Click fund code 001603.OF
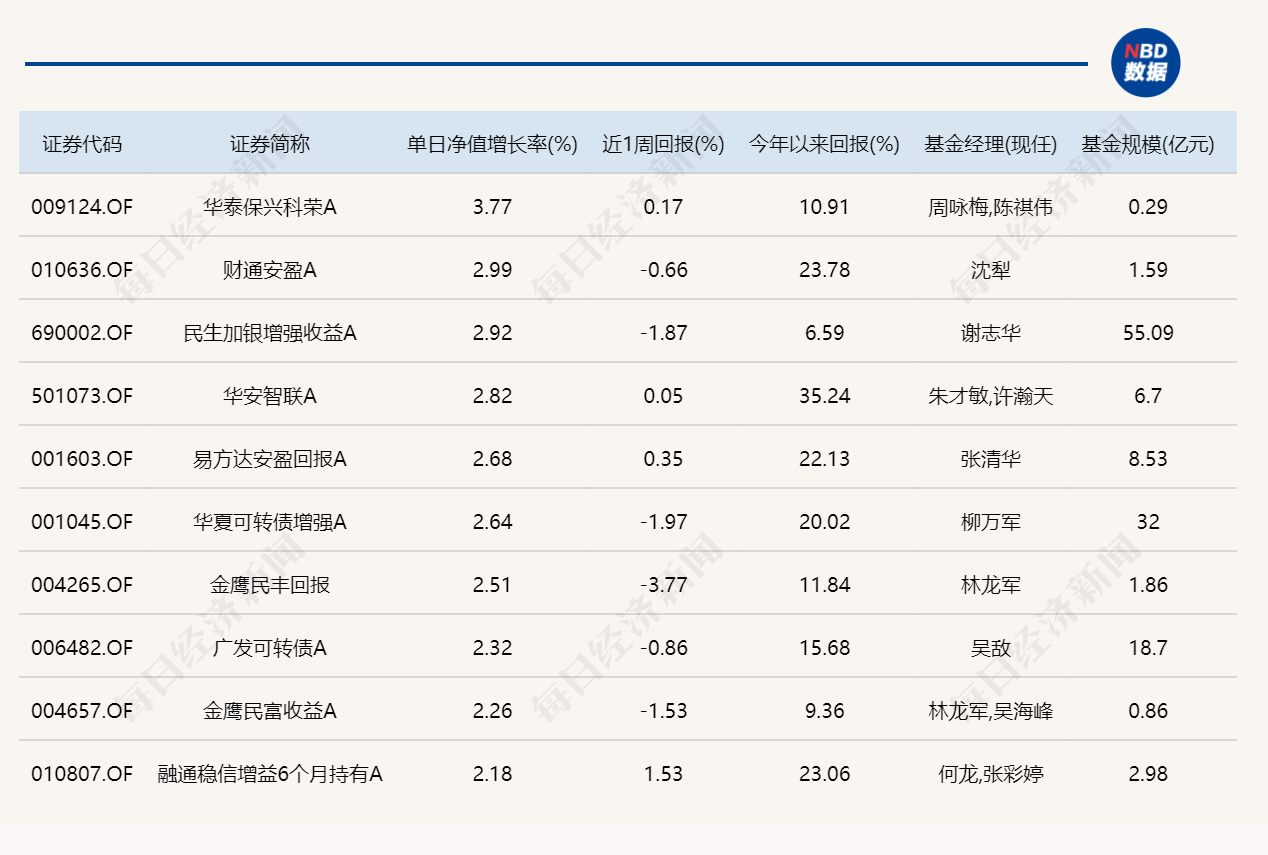The width and height of the screenshot is (1268, 855). pyautogui.click(x=82, y=459)
